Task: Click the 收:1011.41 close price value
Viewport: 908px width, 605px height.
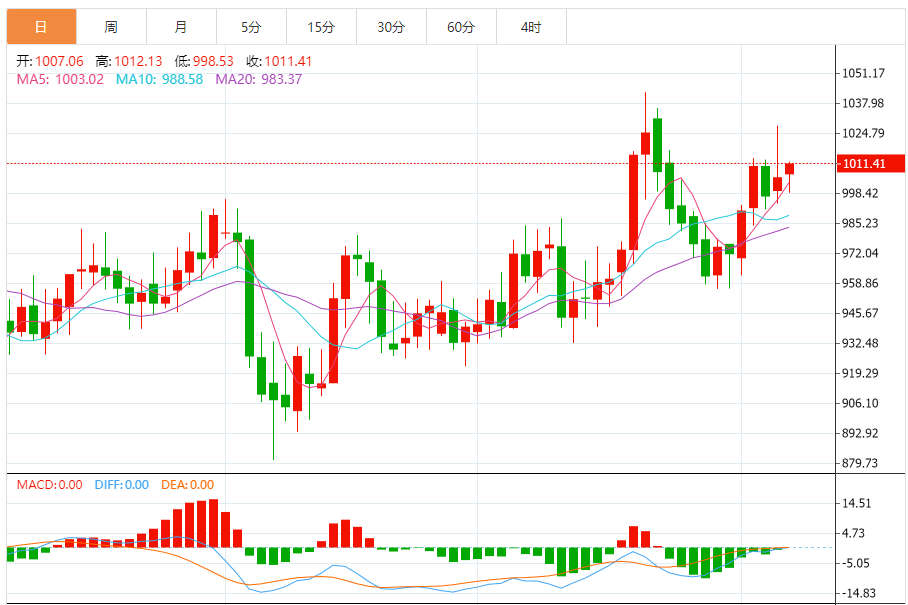Action: [279, 61]
